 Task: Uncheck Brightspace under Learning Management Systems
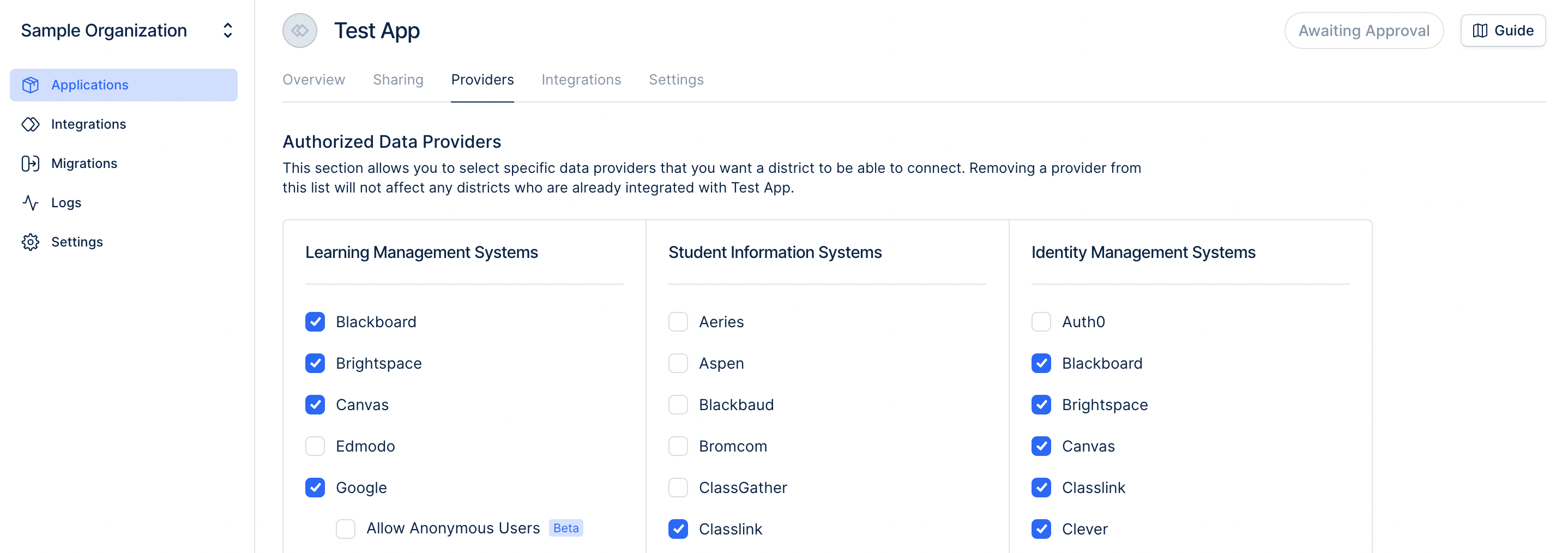point(315,363)
